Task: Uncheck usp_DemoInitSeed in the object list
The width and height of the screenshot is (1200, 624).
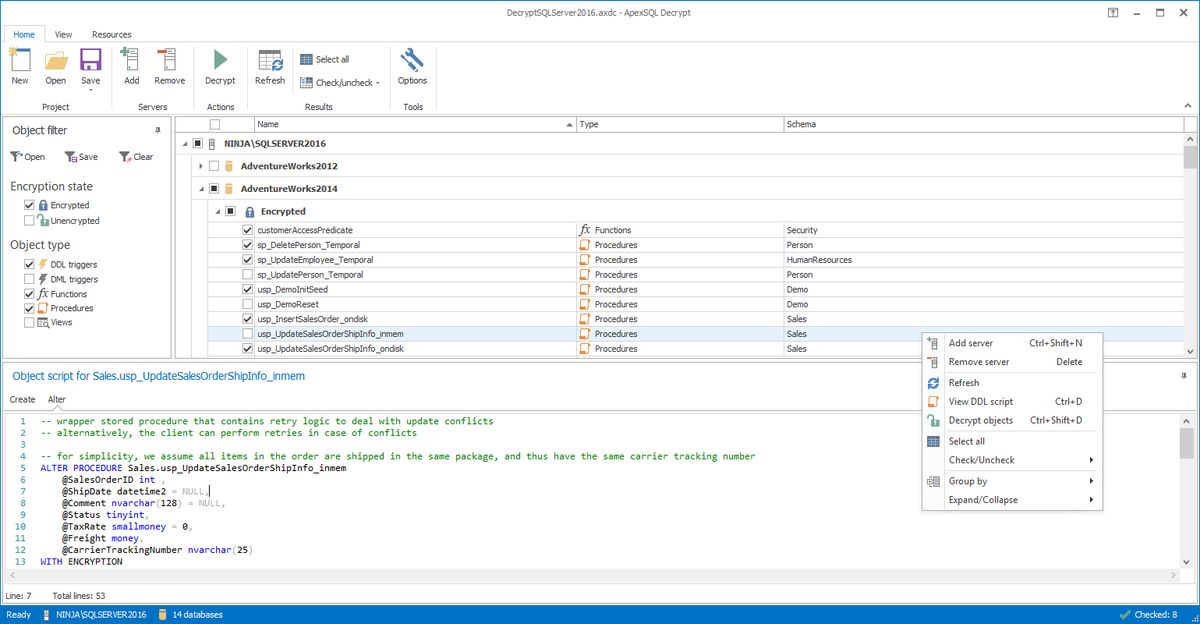Action: pyautogui.click(x=246, y=289)
